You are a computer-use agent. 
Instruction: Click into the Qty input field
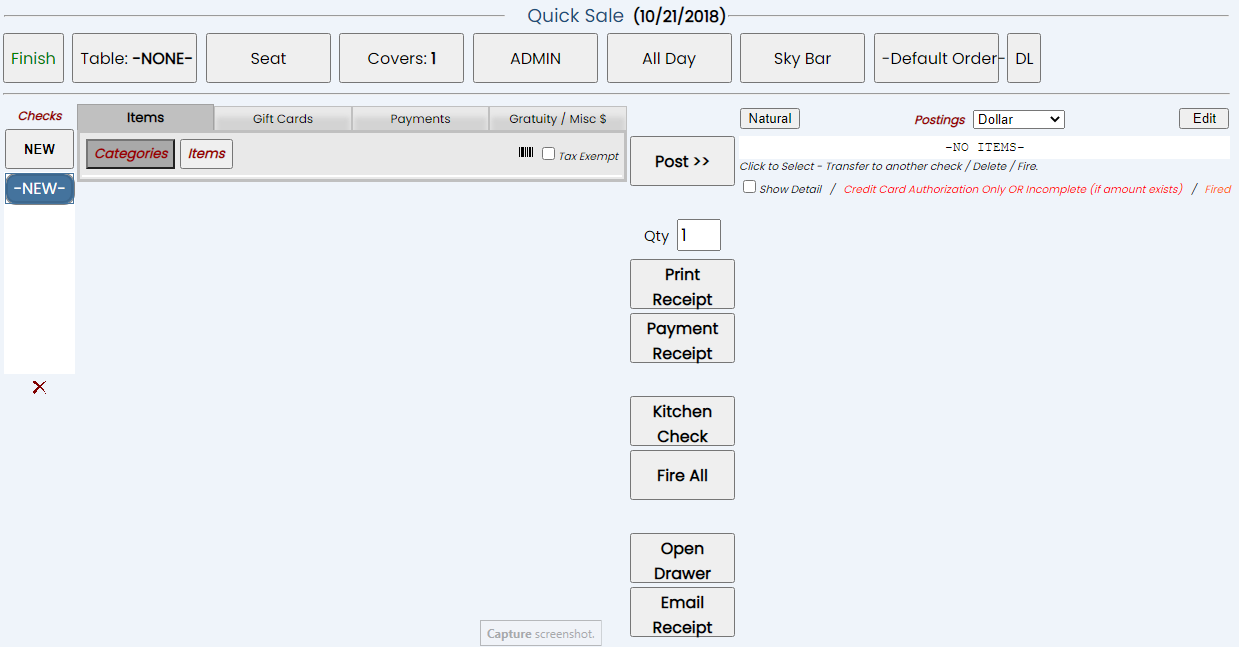point(698,235)
